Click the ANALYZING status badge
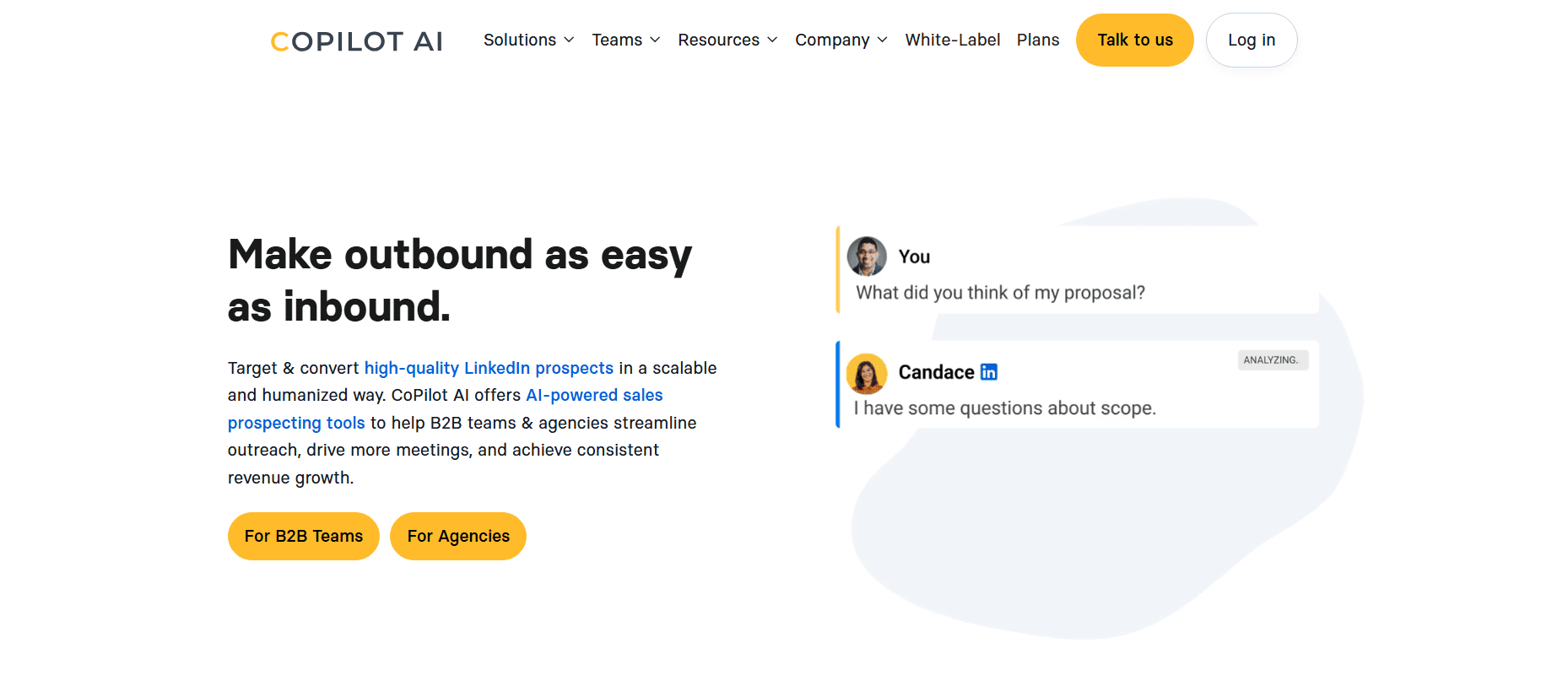This screenshot has width=1568, height=697. pos(1272,360)
